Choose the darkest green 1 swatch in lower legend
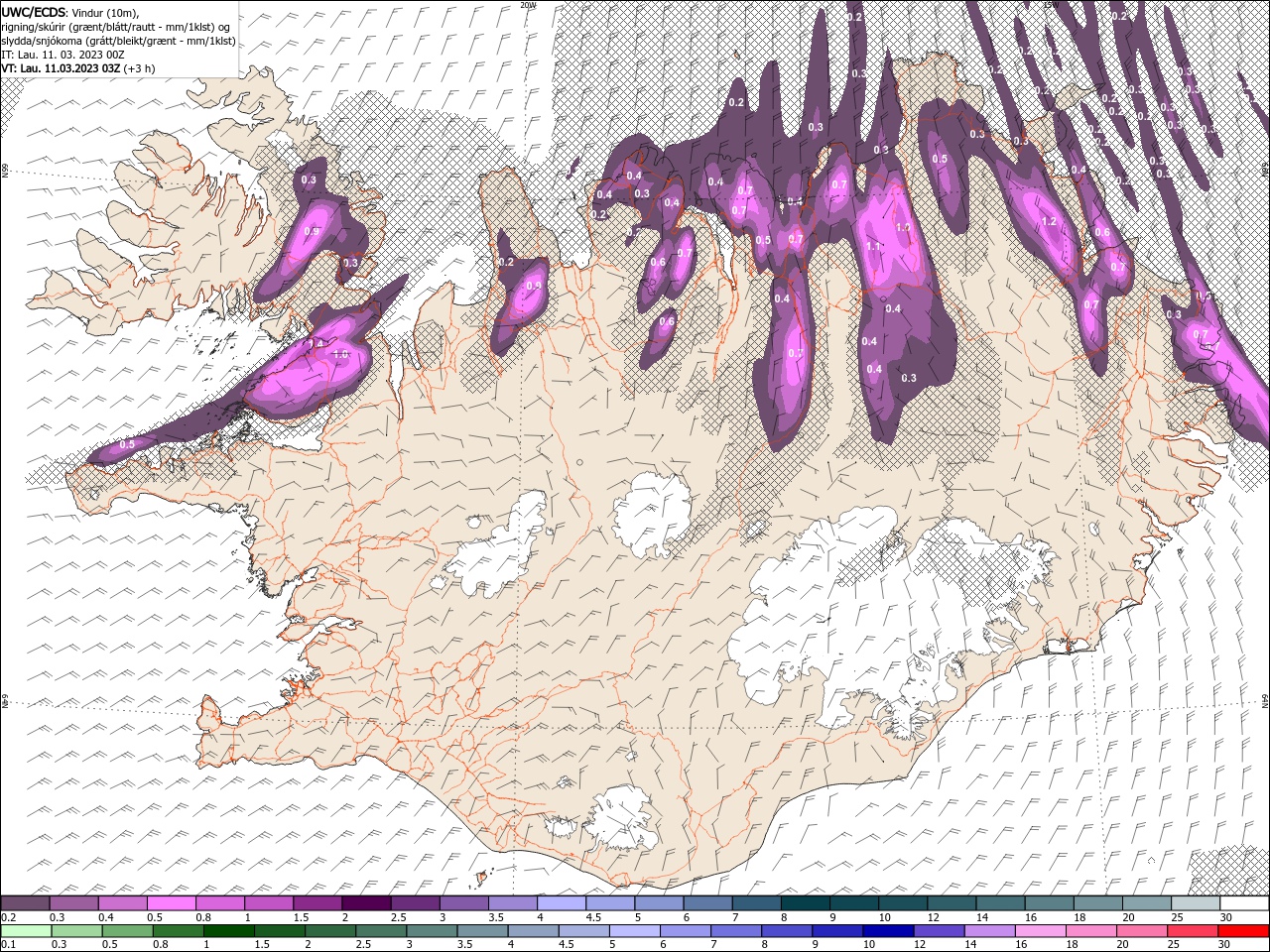This screenshot has height=952, width=1270. click(228, 931)
